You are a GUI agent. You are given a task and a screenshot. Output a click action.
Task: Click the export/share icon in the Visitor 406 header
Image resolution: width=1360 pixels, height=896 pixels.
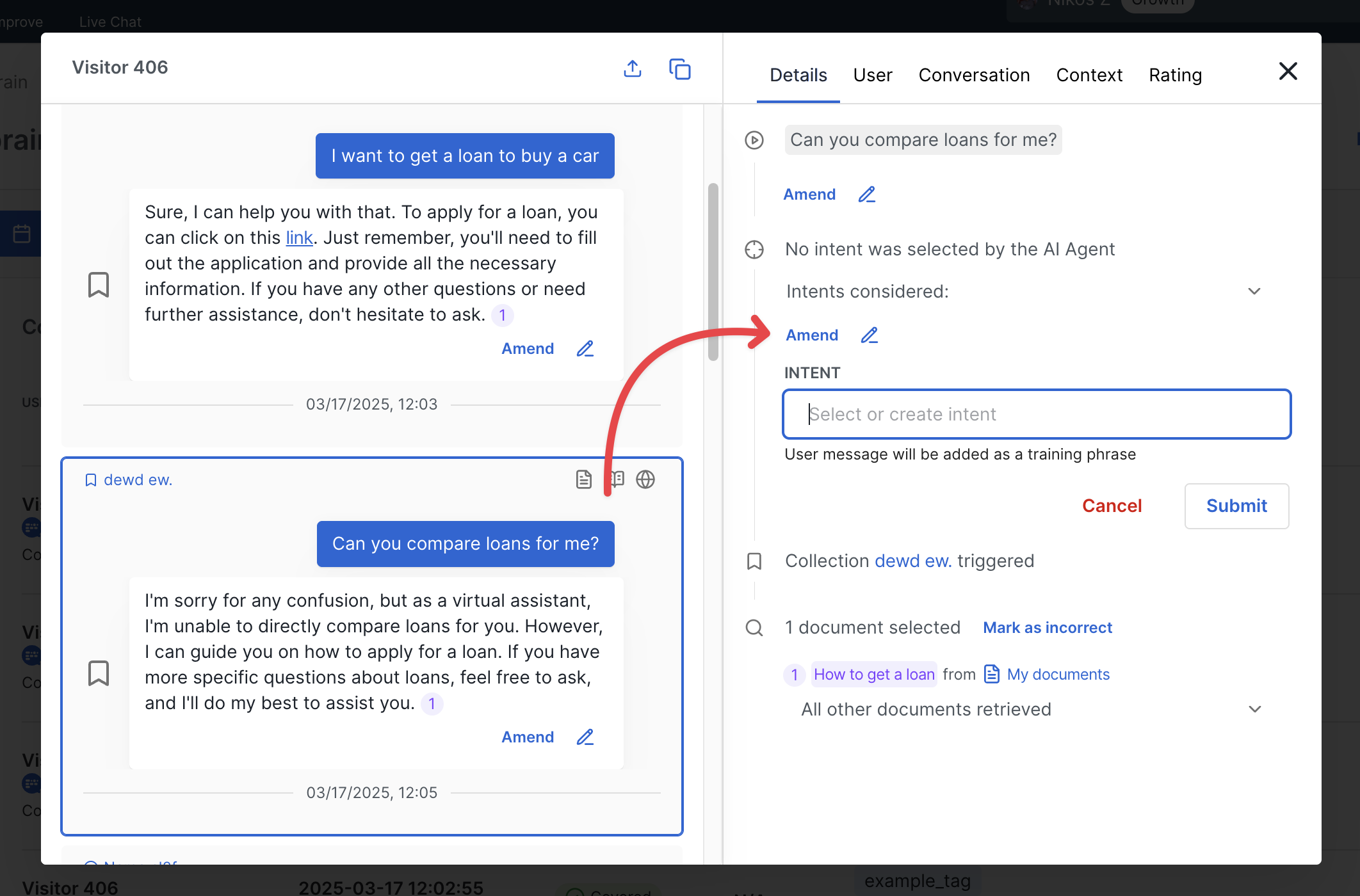coord(632,68)
